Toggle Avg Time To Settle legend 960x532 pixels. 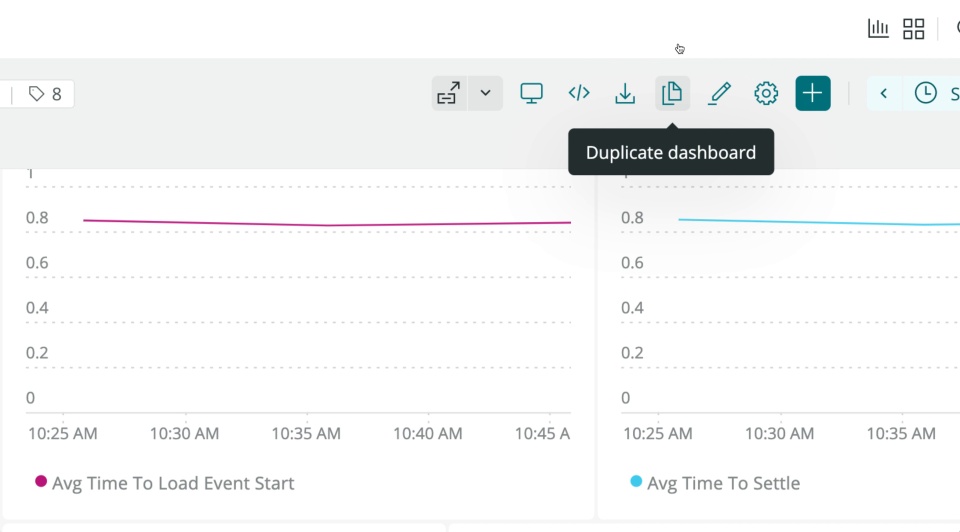point(715,483)
